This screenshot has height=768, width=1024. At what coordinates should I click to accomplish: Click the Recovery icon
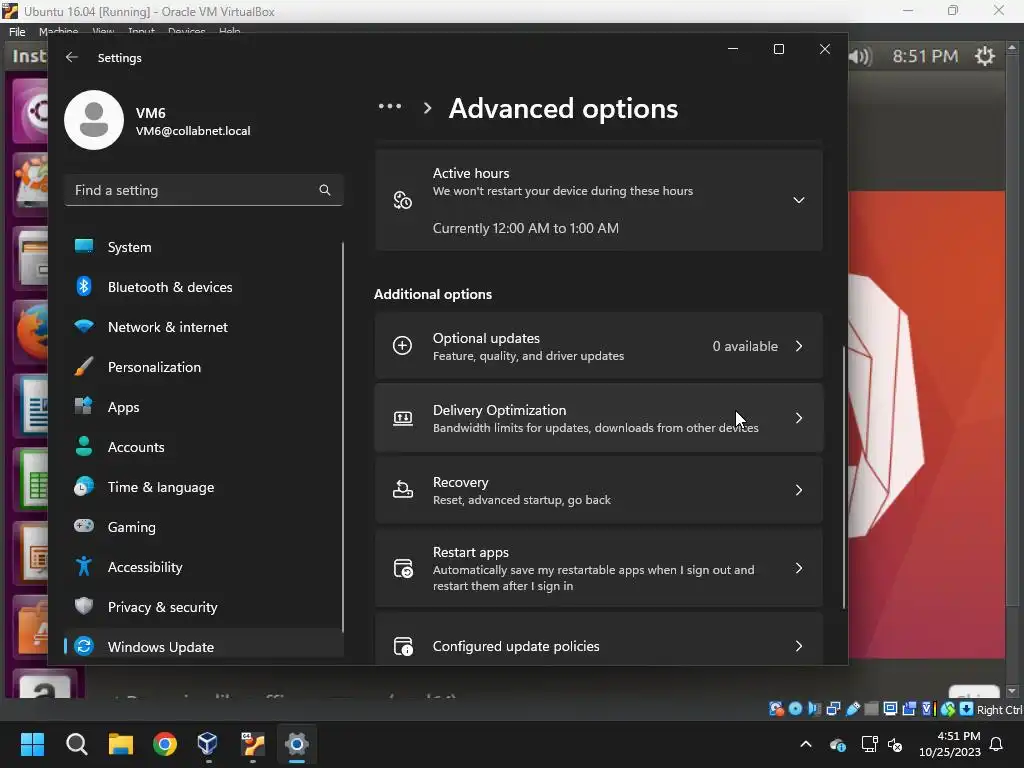point(402,490)
